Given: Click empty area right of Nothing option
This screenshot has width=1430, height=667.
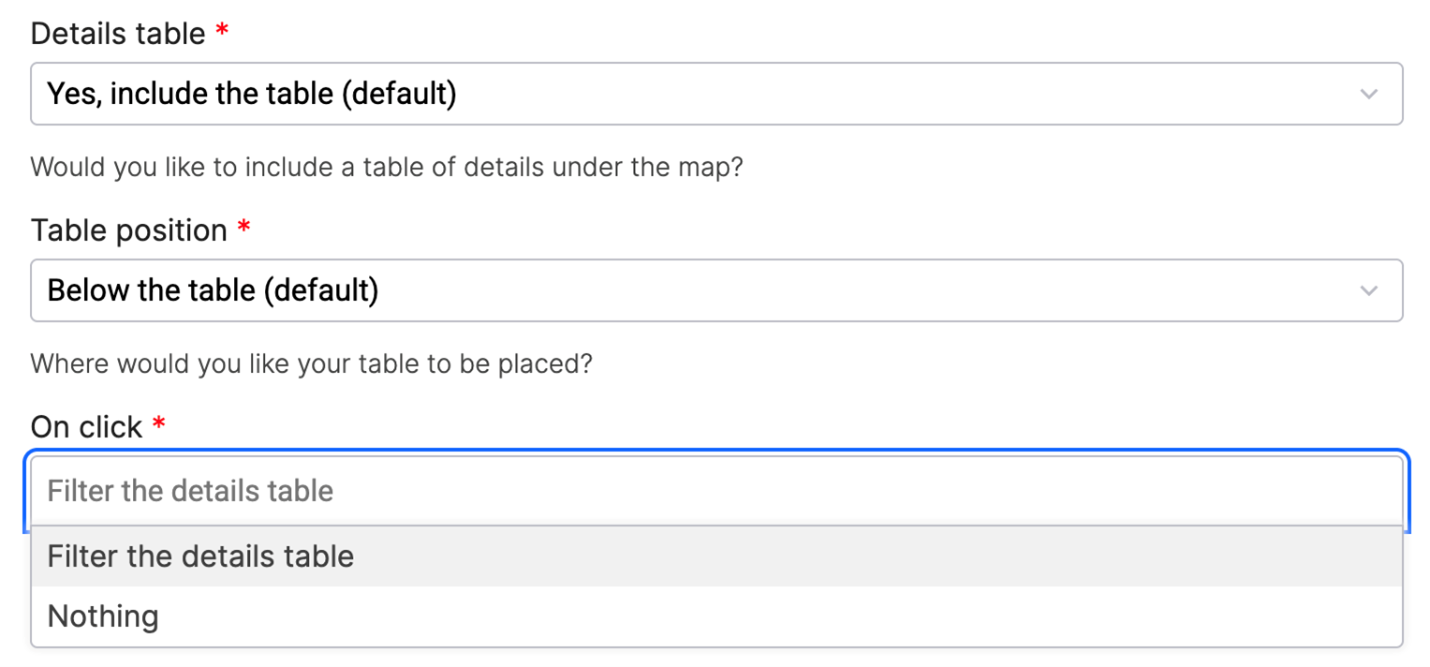Looking at the screenshot, I should tap(780, 616).
